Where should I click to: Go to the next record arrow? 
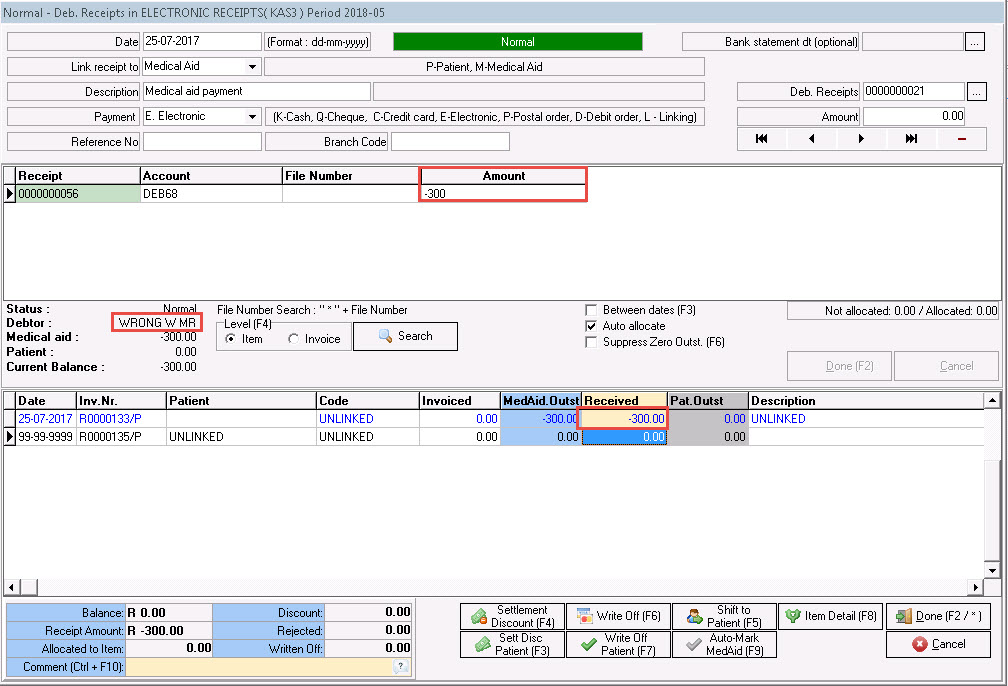(x=861, y=139)
